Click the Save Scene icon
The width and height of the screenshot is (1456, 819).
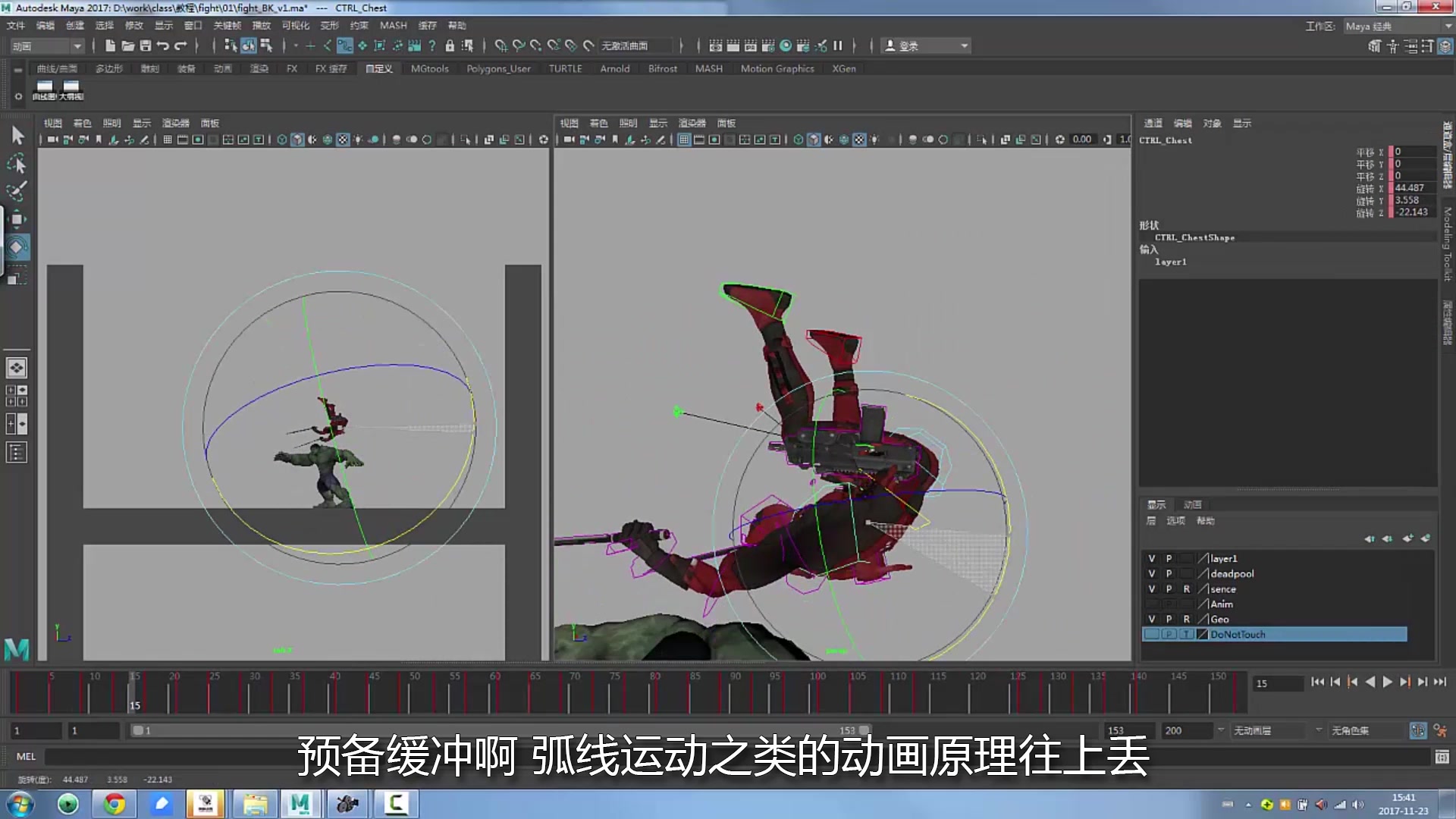click(146, 46)
